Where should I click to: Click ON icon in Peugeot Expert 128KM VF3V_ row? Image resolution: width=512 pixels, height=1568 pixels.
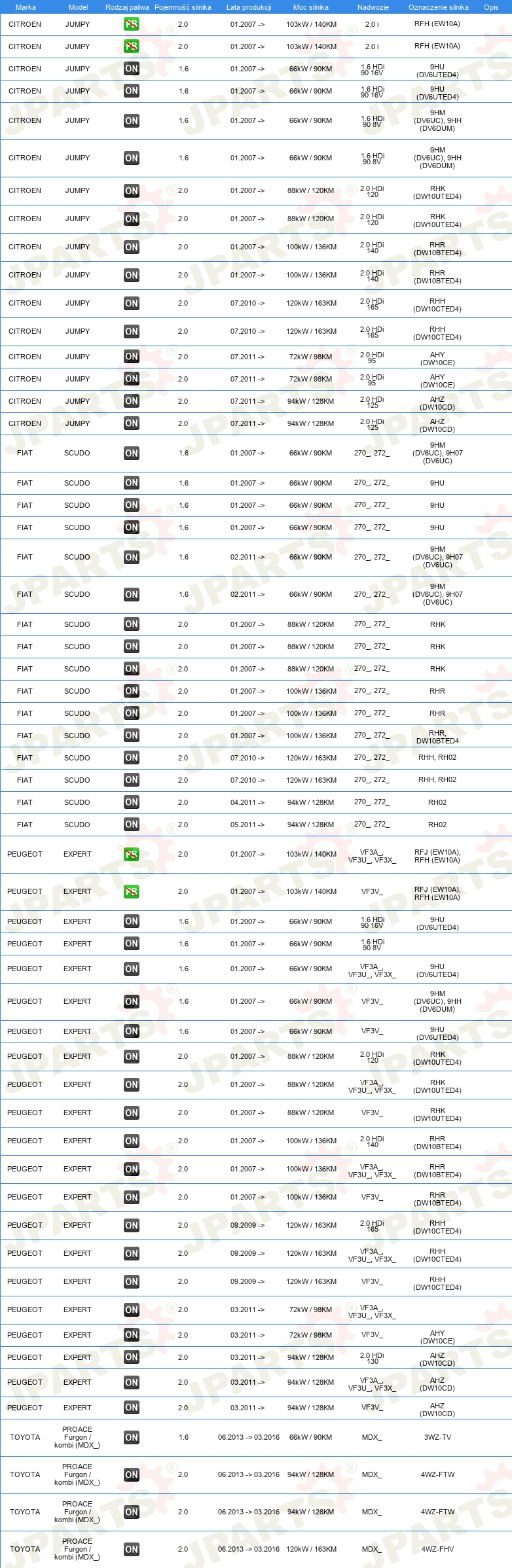[132, 1408]
